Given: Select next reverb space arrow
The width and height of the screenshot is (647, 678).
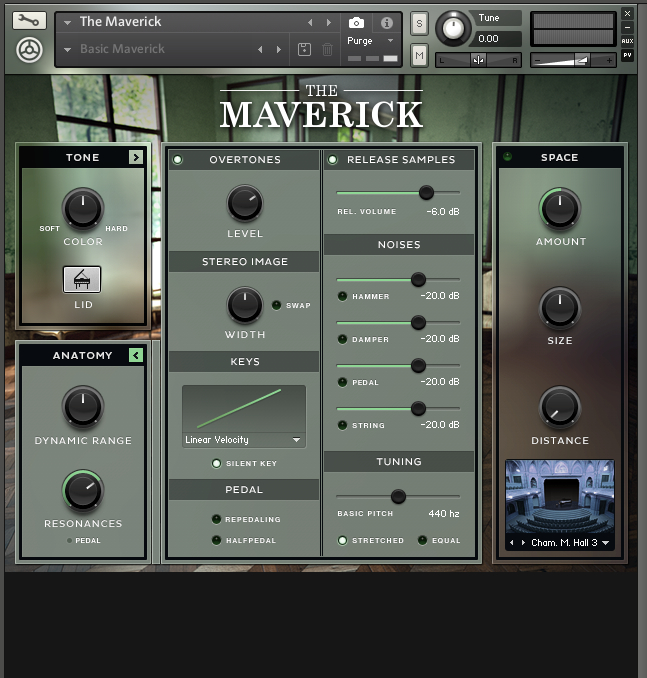Looking at the screenshot, I should (523, 543).
